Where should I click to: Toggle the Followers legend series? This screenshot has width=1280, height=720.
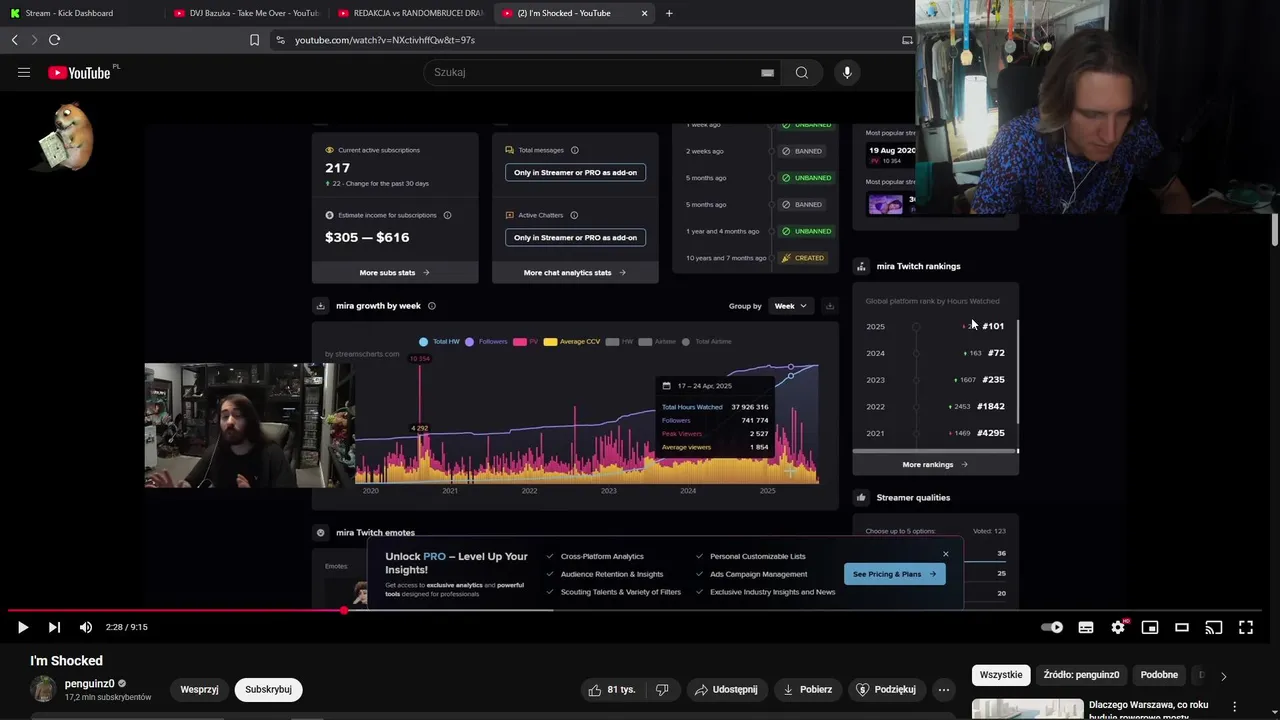tap(486, 342)
